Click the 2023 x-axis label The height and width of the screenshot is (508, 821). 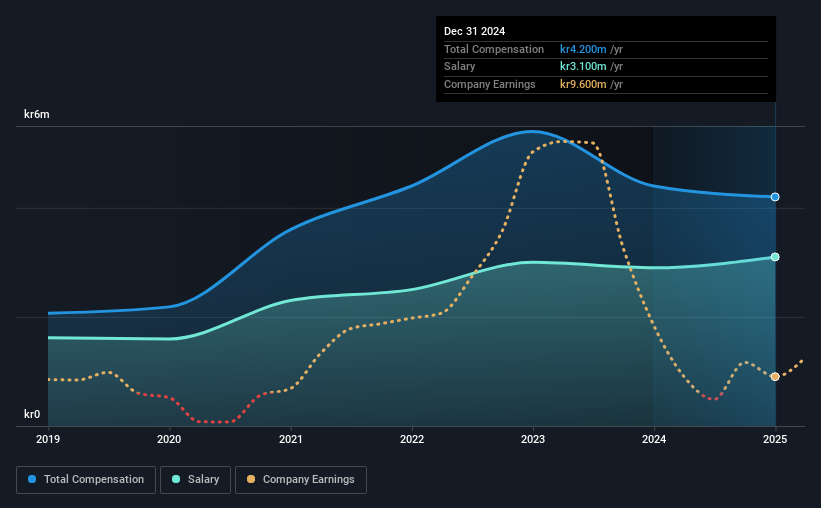[x=533, y=439]
